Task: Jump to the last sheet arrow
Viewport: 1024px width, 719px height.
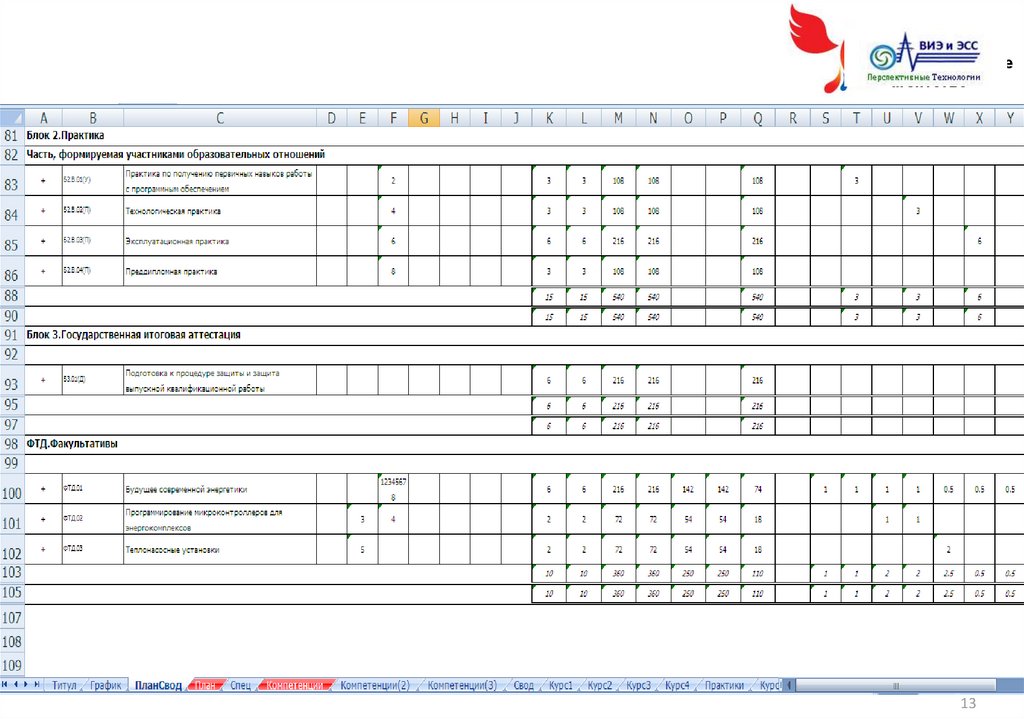Action: tap(37, 684)
